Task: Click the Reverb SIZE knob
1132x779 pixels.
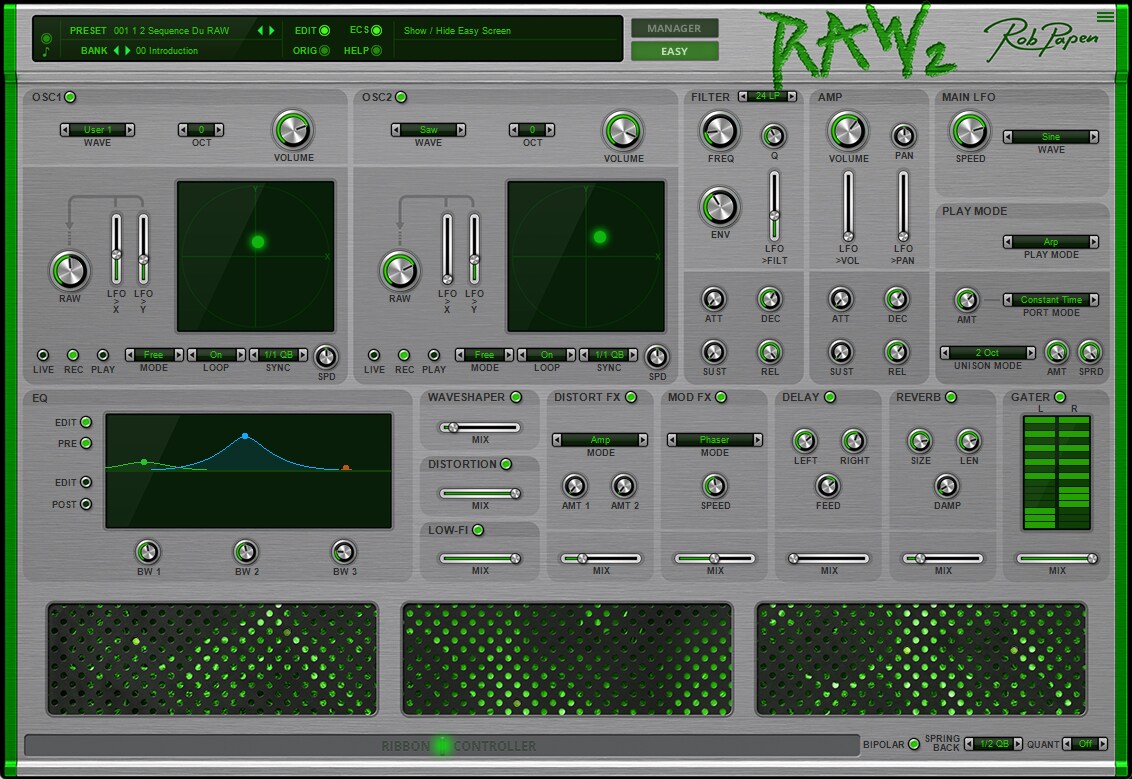Action: 920,440
